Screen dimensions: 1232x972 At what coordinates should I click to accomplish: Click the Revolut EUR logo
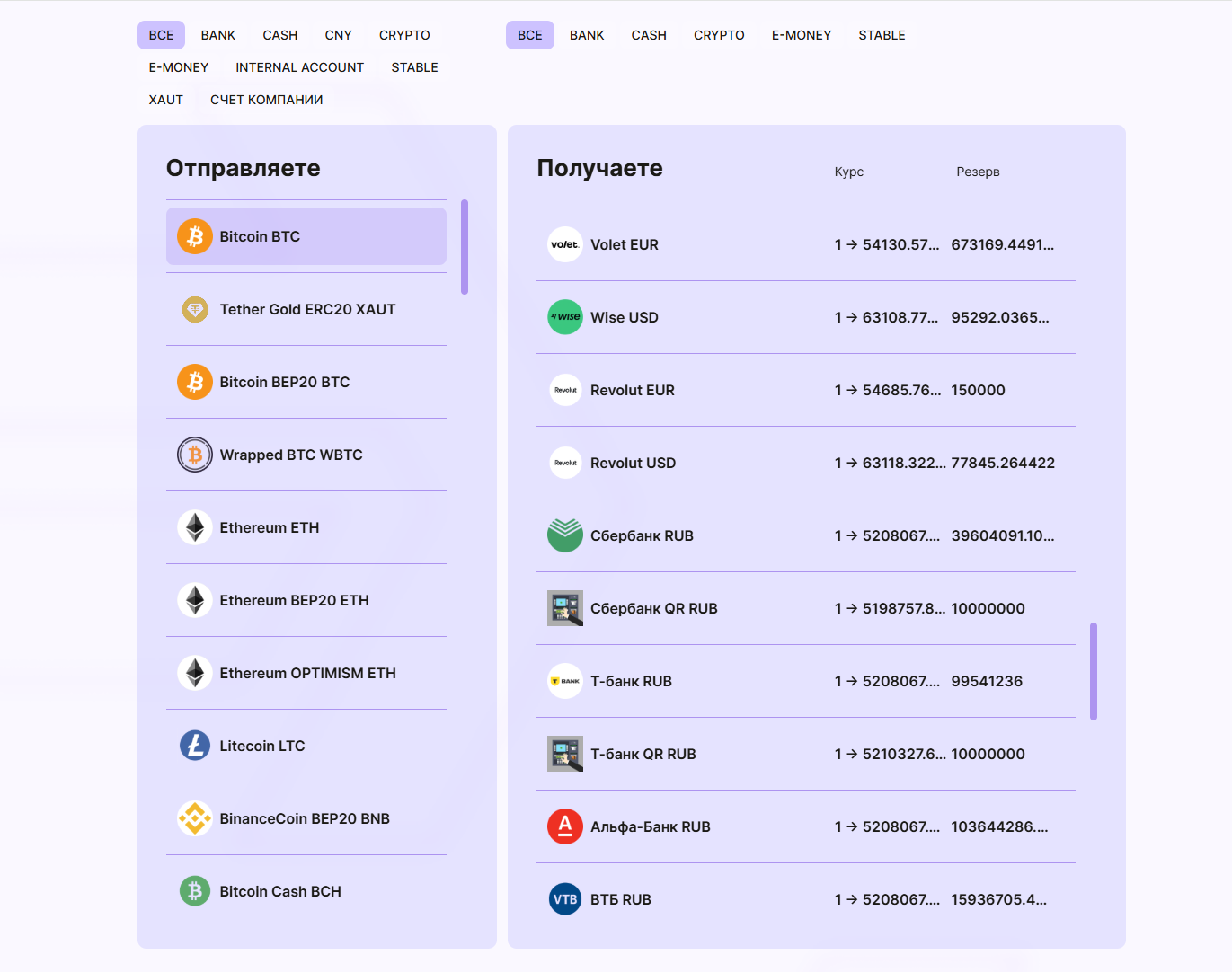coord(565,390)
